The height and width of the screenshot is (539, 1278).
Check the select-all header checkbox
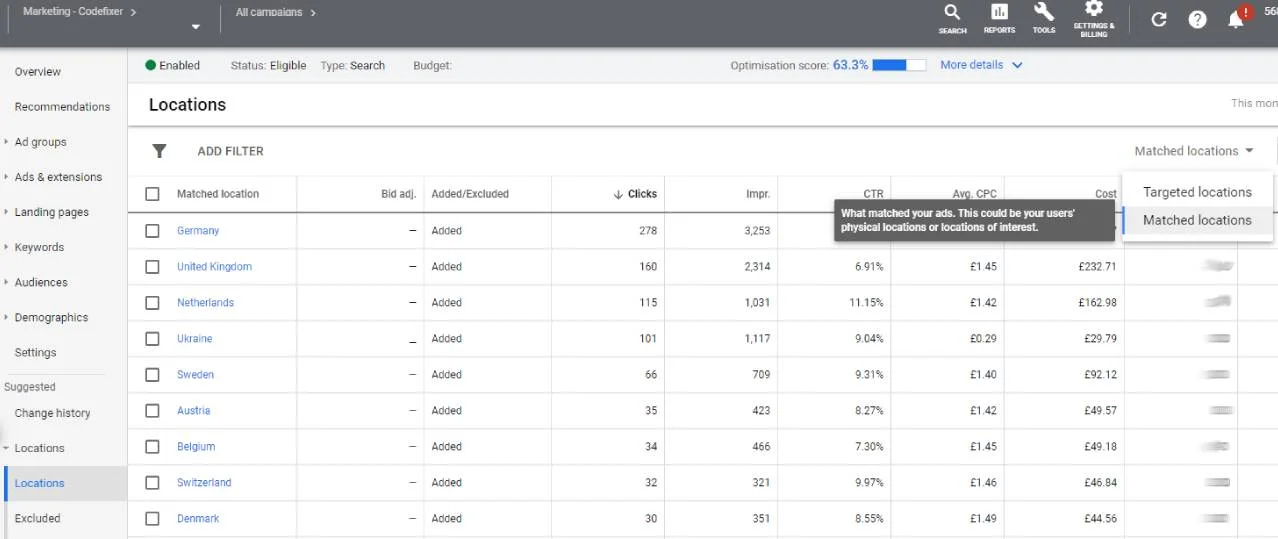pos(152,194)
